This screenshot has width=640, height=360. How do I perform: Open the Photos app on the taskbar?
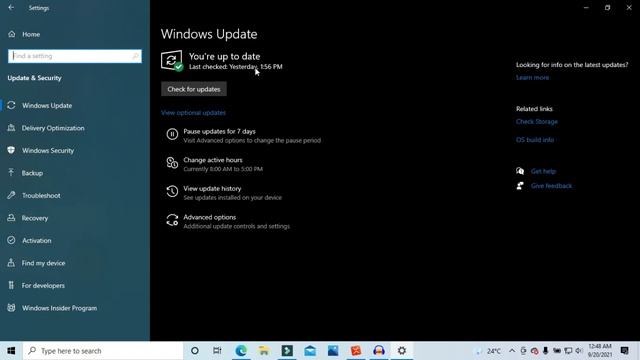point(333,351)
